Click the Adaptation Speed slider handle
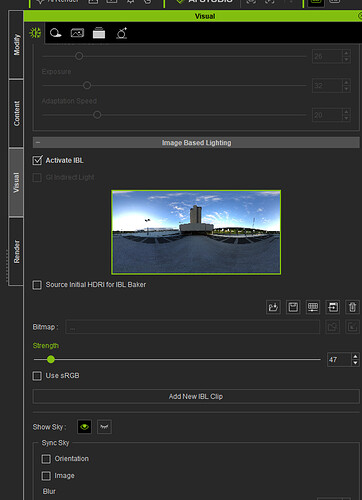This screenshot has height=500, width=362. [x=97, y=115]
